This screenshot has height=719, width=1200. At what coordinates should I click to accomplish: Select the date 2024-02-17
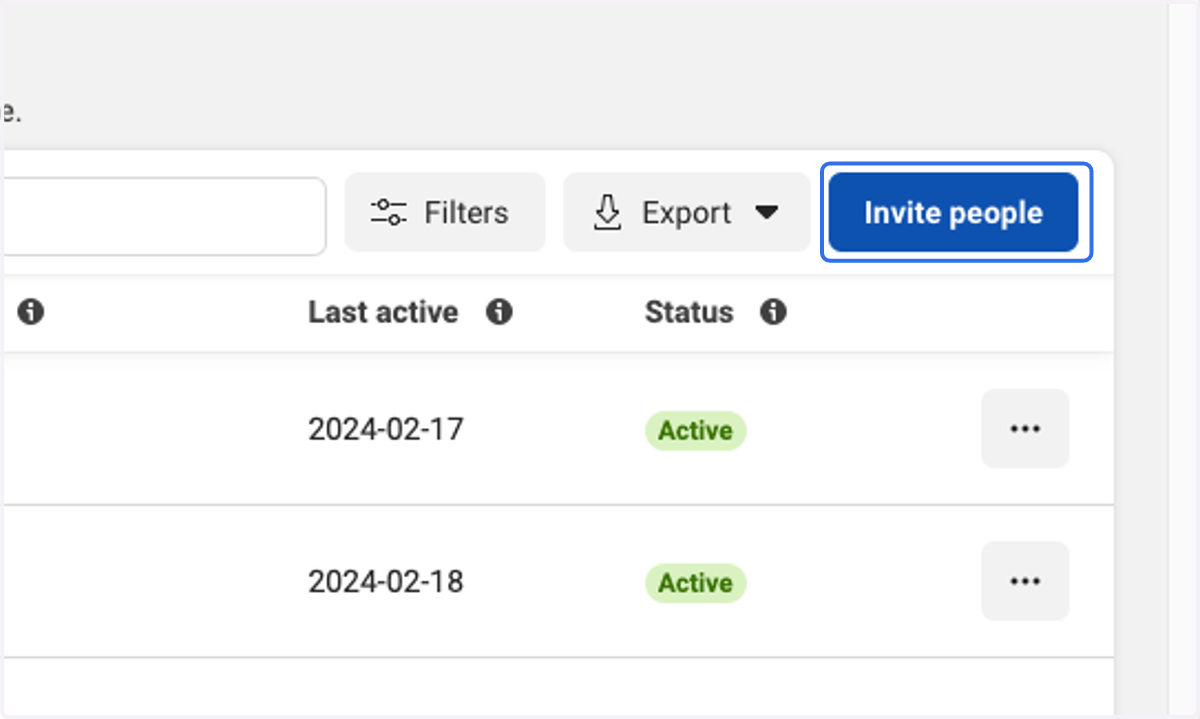[386, 429]
